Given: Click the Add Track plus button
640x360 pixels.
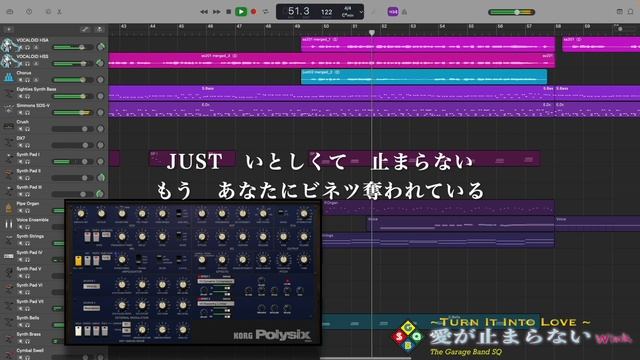Looking at the screenshot, I should (9, 29).
